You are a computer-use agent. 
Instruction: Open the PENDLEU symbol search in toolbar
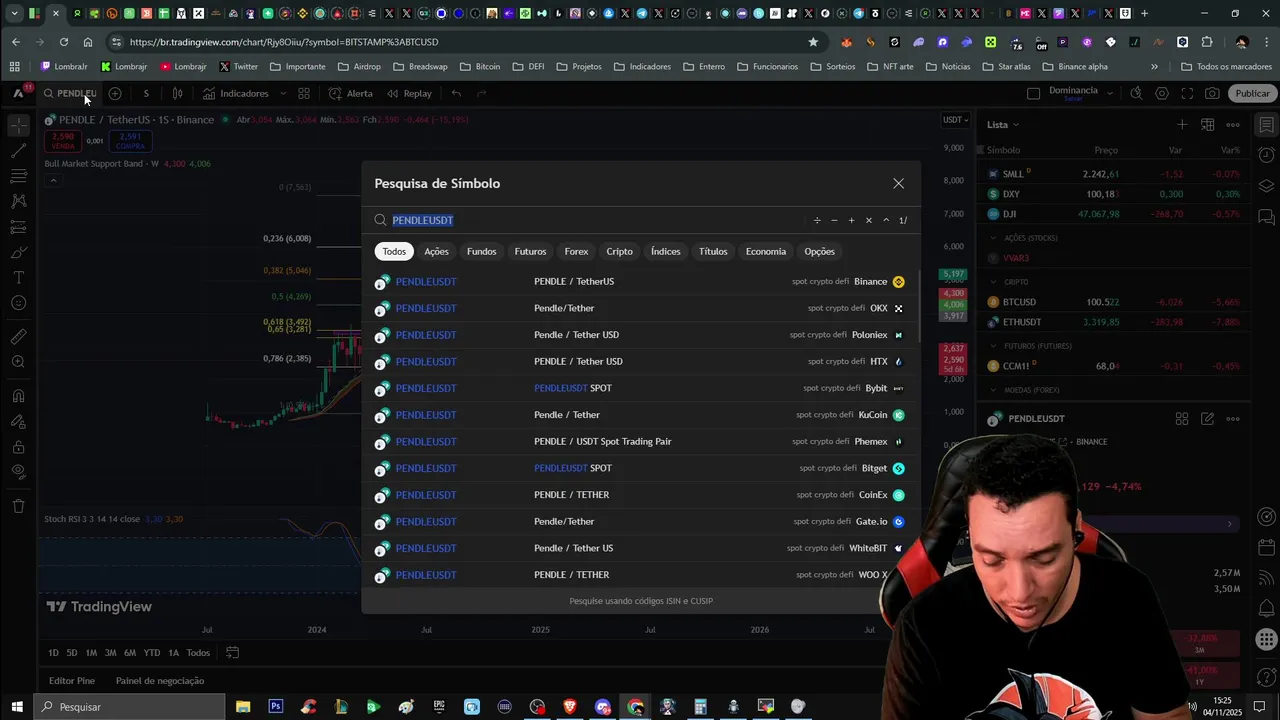[70, 93]
